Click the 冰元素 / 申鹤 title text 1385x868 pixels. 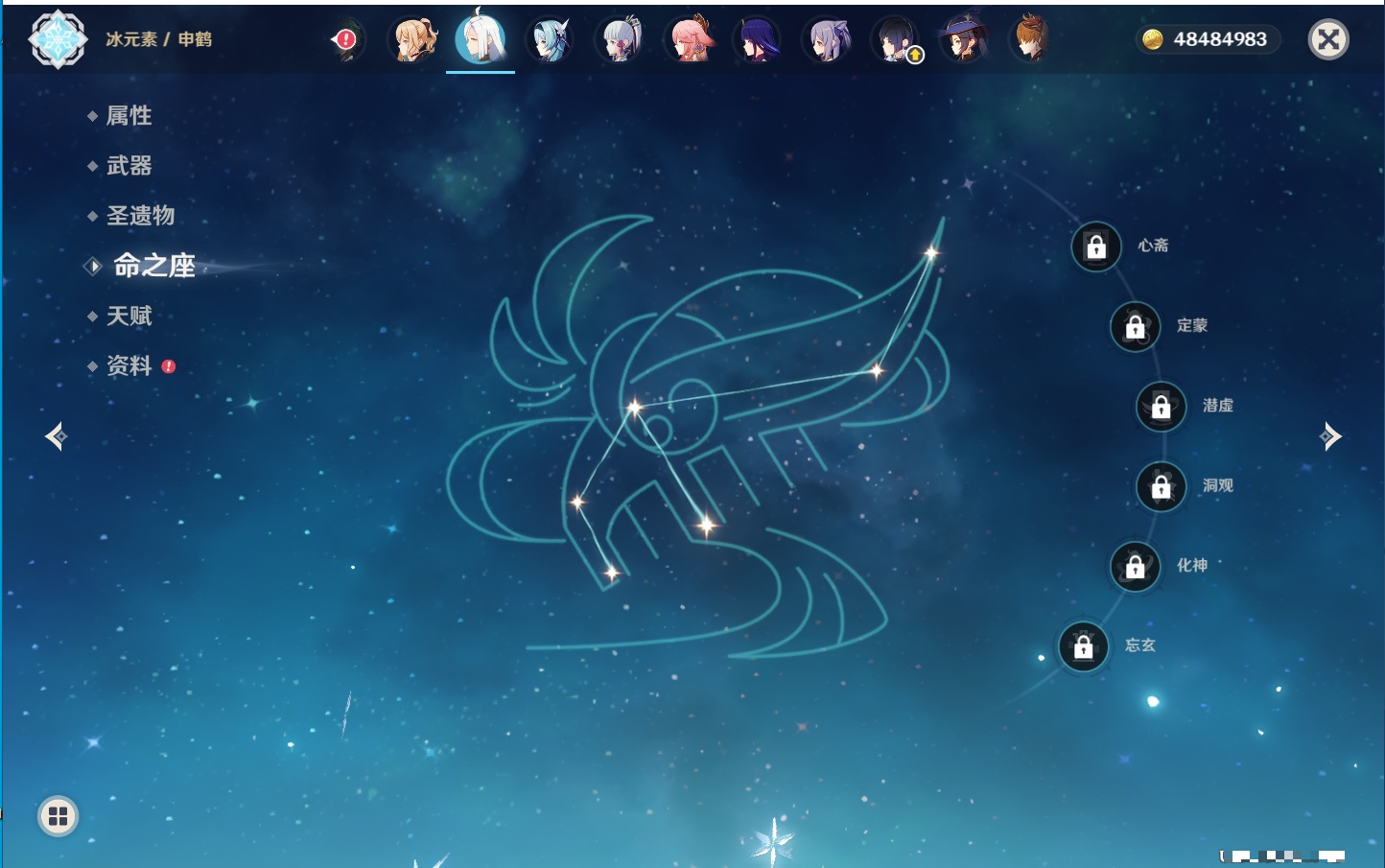click(x=158, y=39)
